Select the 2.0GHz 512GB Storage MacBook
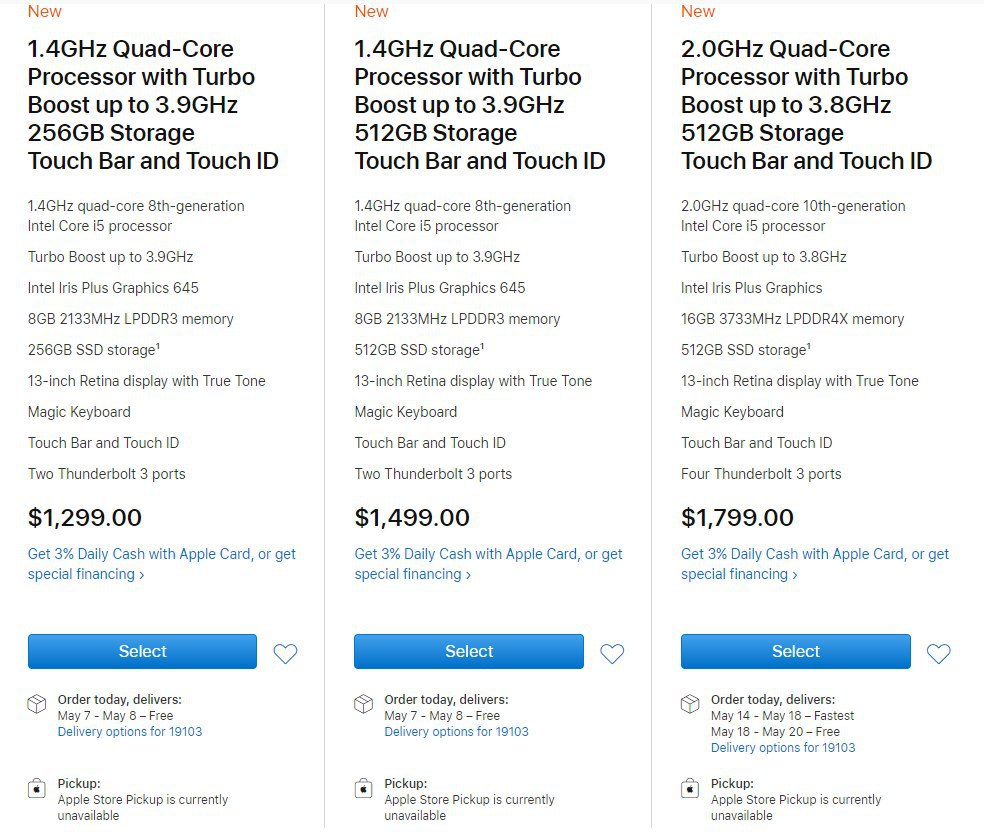 [x=796, y=651]
